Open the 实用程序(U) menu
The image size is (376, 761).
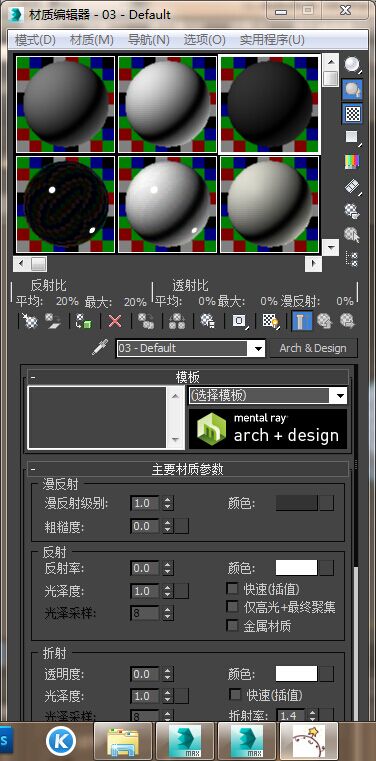[x=272, y=40]
